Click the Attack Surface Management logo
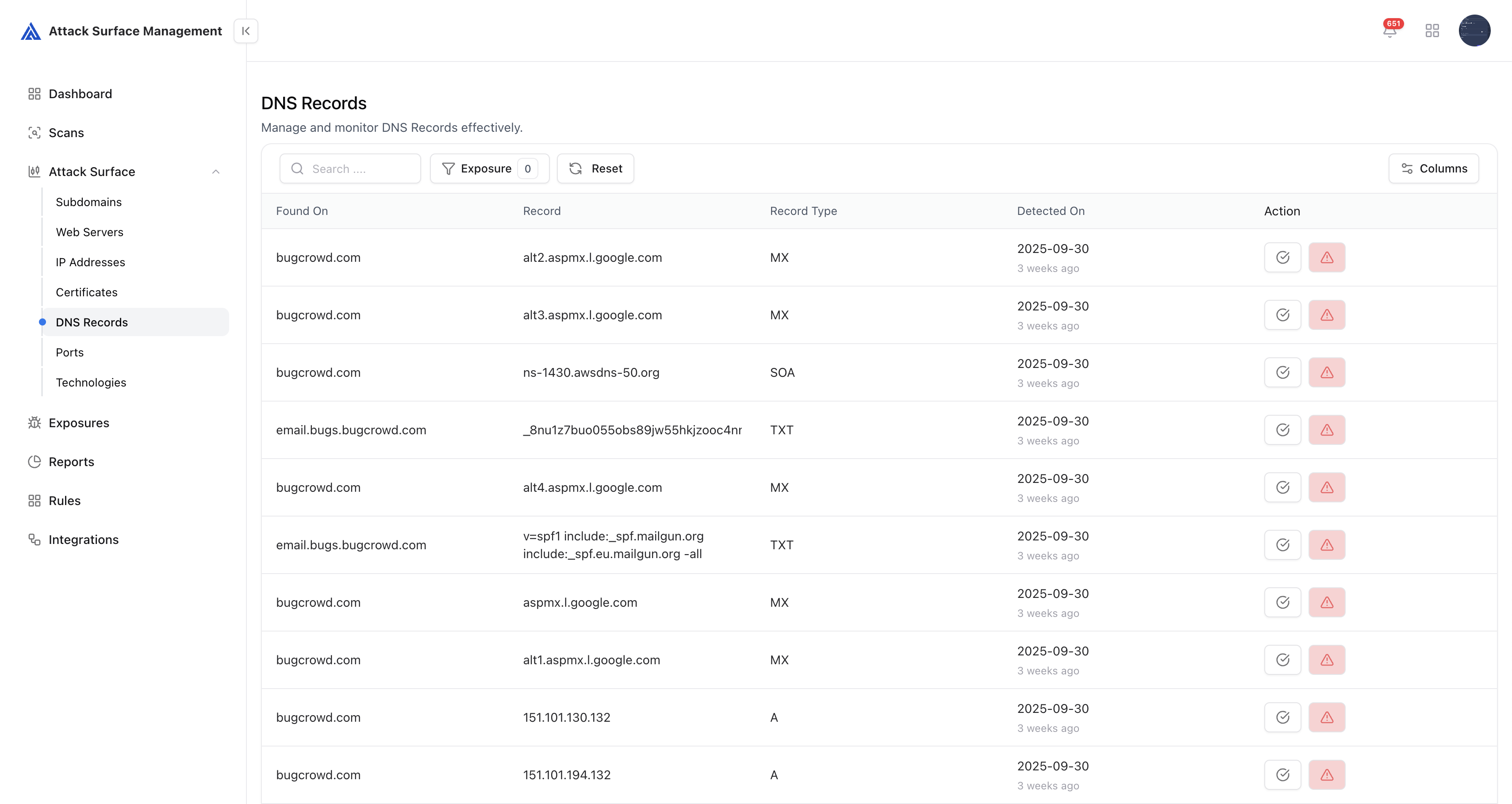The width and height of the screenshot is (1512, 804). [x=31, y=31]
